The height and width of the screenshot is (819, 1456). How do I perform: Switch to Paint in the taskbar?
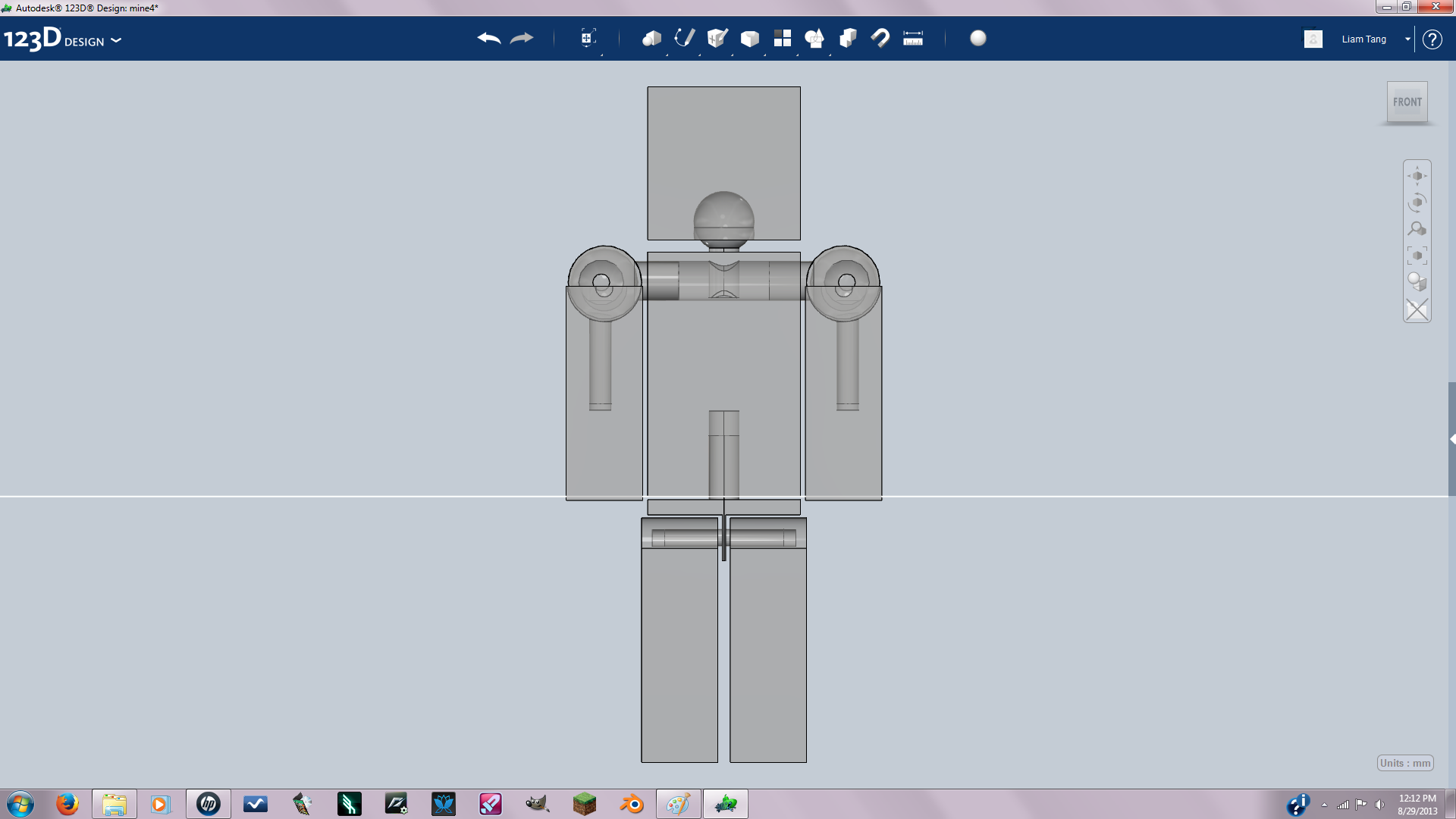pyautogui.click(x=679, y=804)
